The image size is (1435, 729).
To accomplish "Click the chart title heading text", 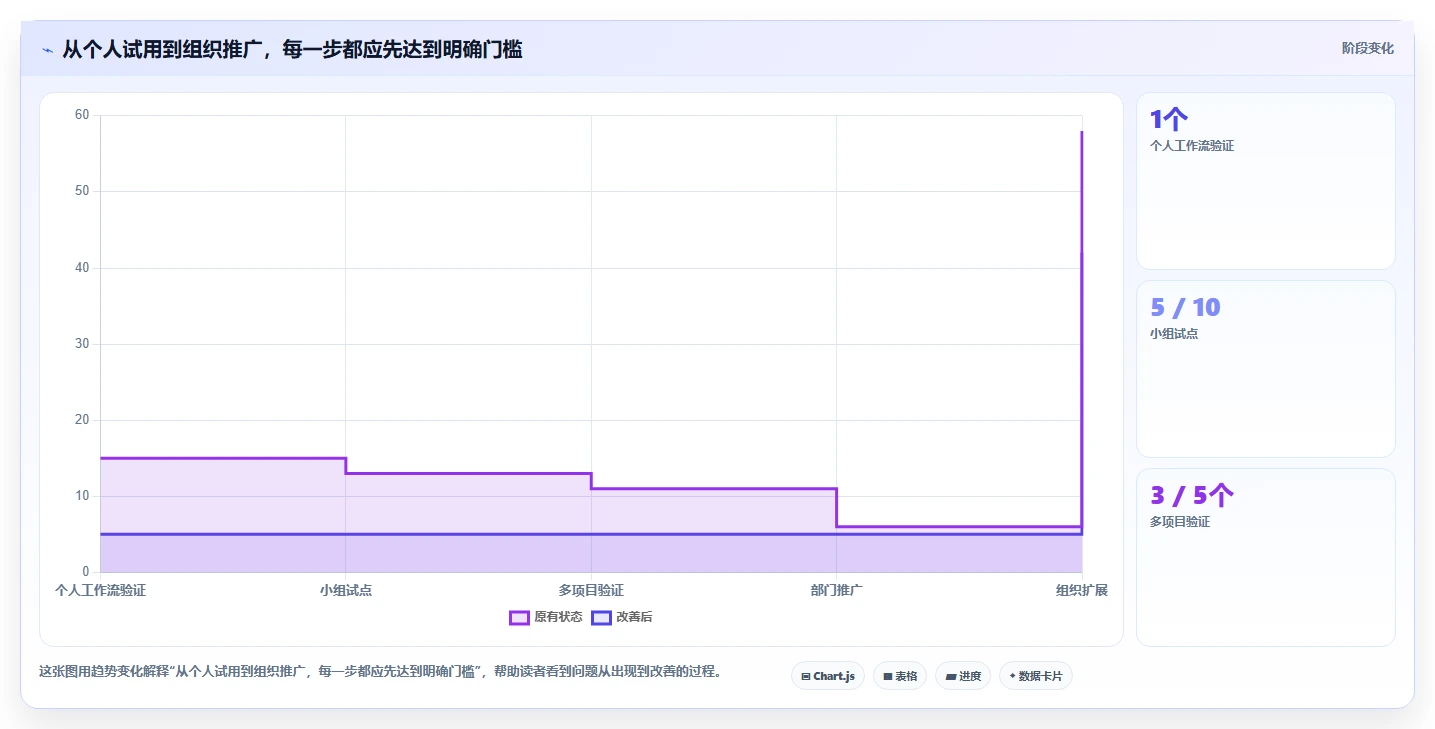I will (x=292, y=49).
